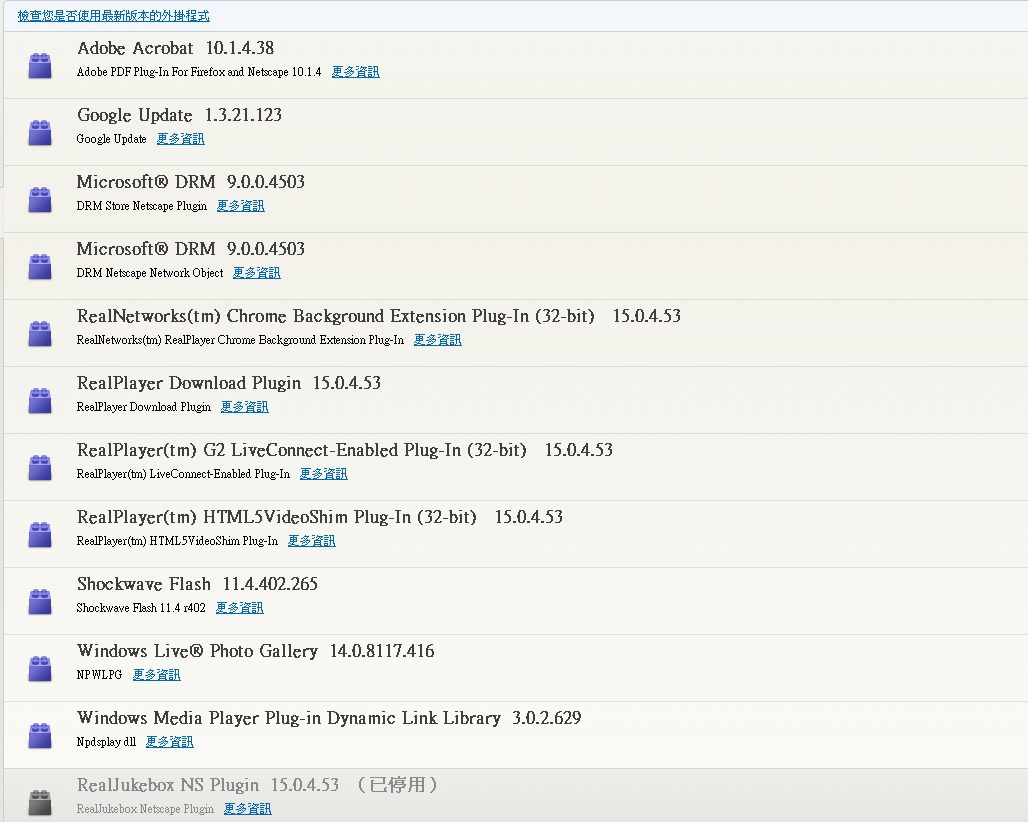Click the Windows Media Player Plug-in icon
Screen dimensions: 1028x822
coord(40,735)
